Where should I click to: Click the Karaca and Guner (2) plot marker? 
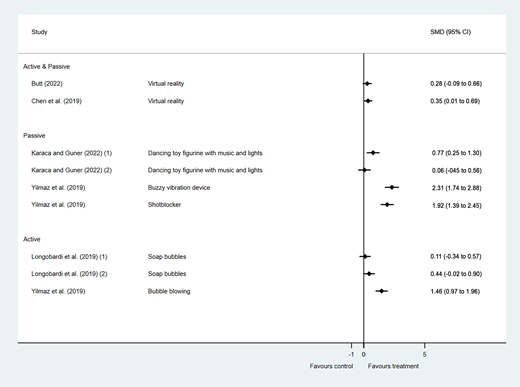coord(364,170)
